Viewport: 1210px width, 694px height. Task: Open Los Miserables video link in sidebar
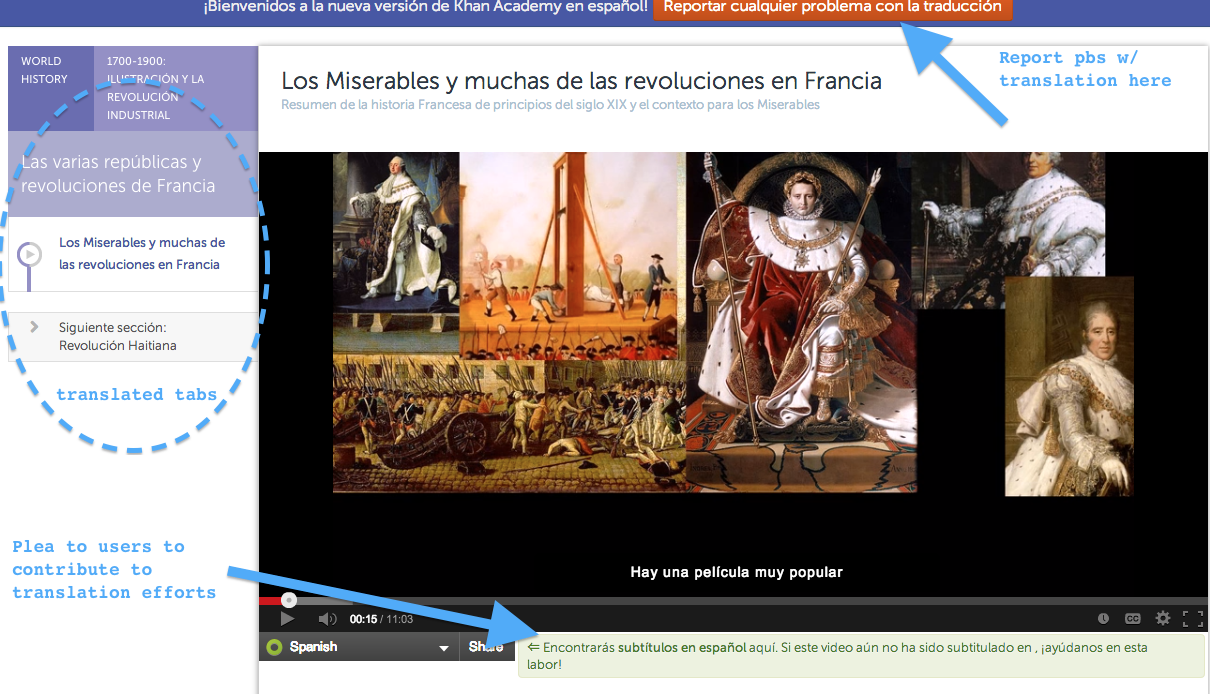coord(142,254)
